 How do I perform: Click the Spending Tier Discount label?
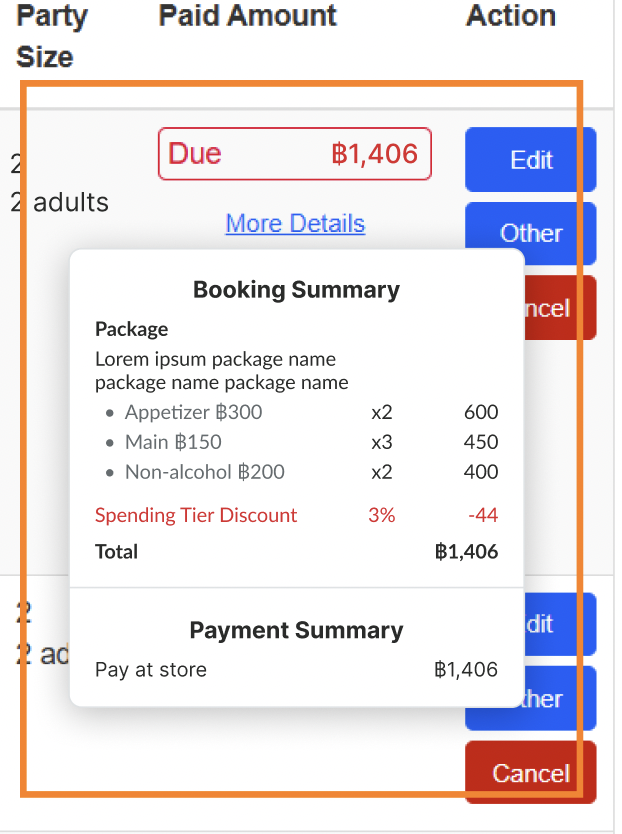coord(196,516)
